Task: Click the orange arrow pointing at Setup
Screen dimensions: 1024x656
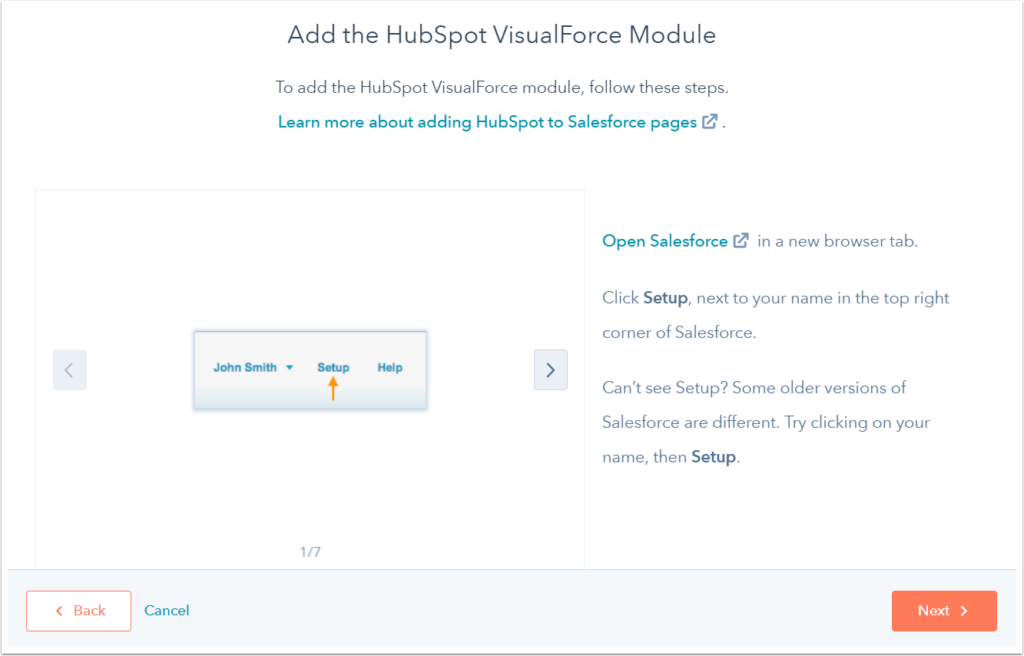Action: 333,390
